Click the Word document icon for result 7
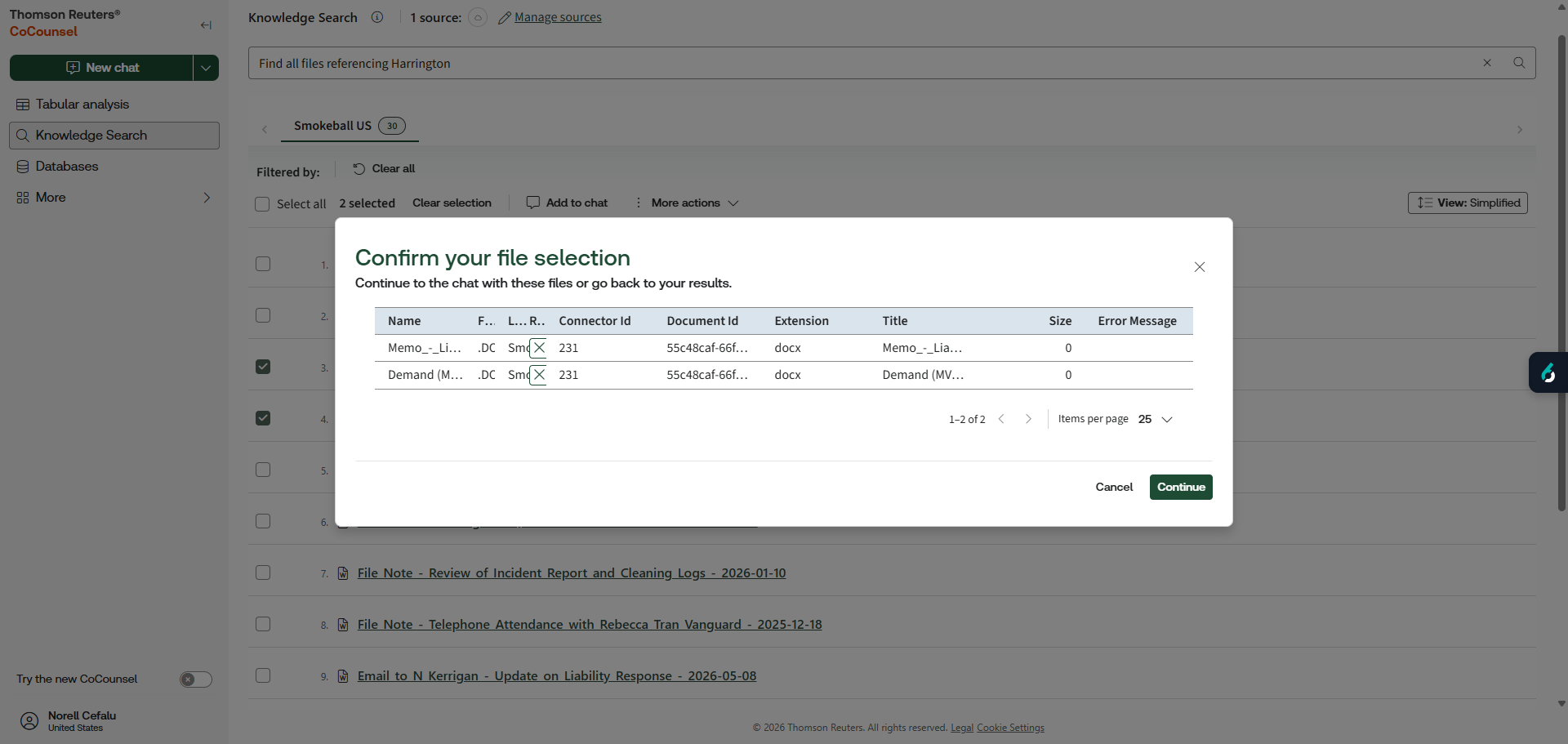The height and width of the screenshot is (744, 1568). pos(343,573)
